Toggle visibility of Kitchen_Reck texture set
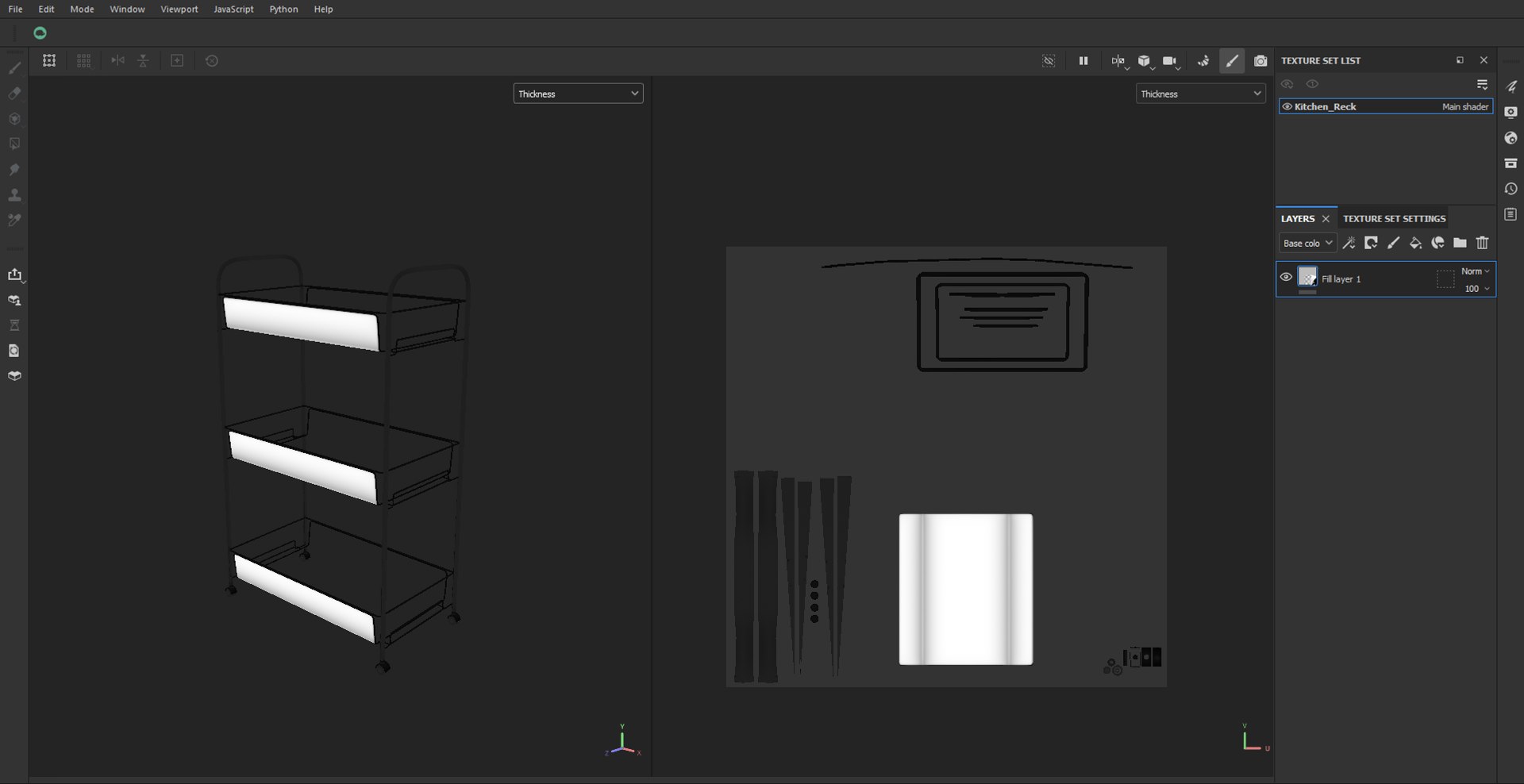 (1287, 106)
